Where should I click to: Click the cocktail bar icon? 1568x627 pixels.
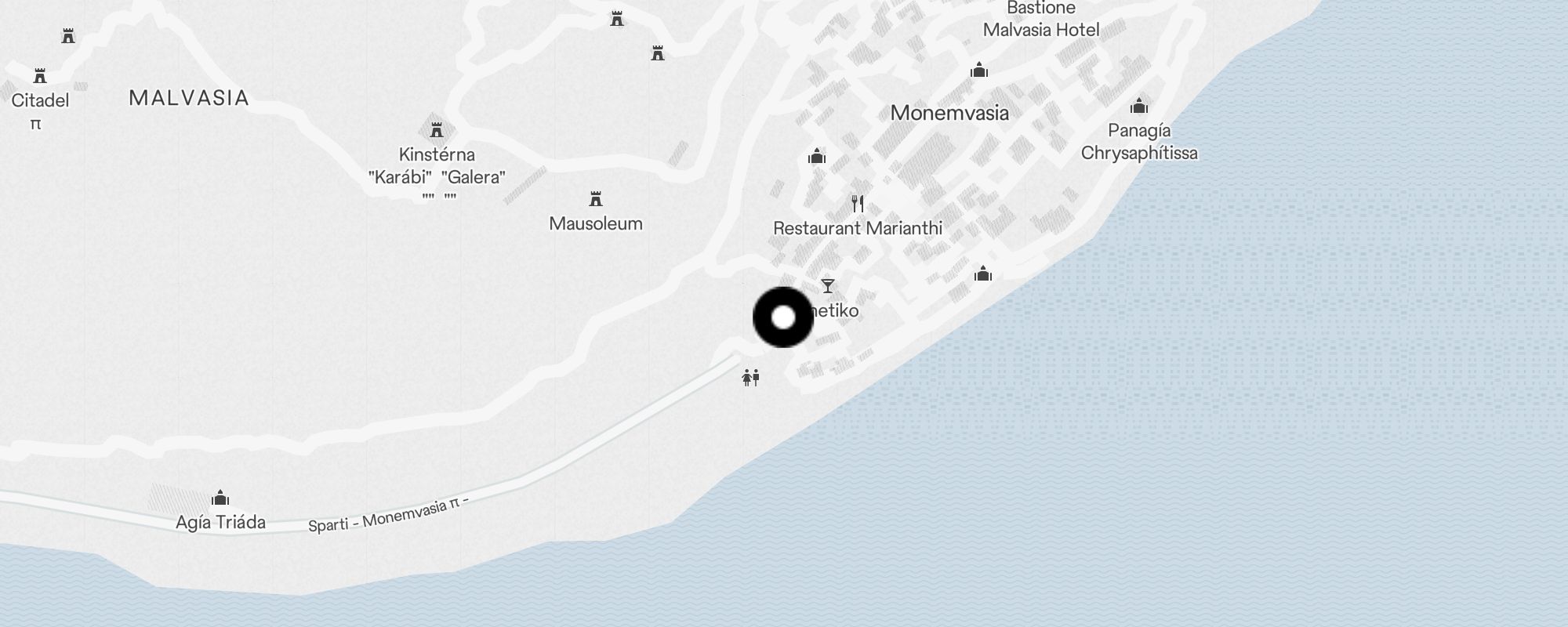coord(828,286)
